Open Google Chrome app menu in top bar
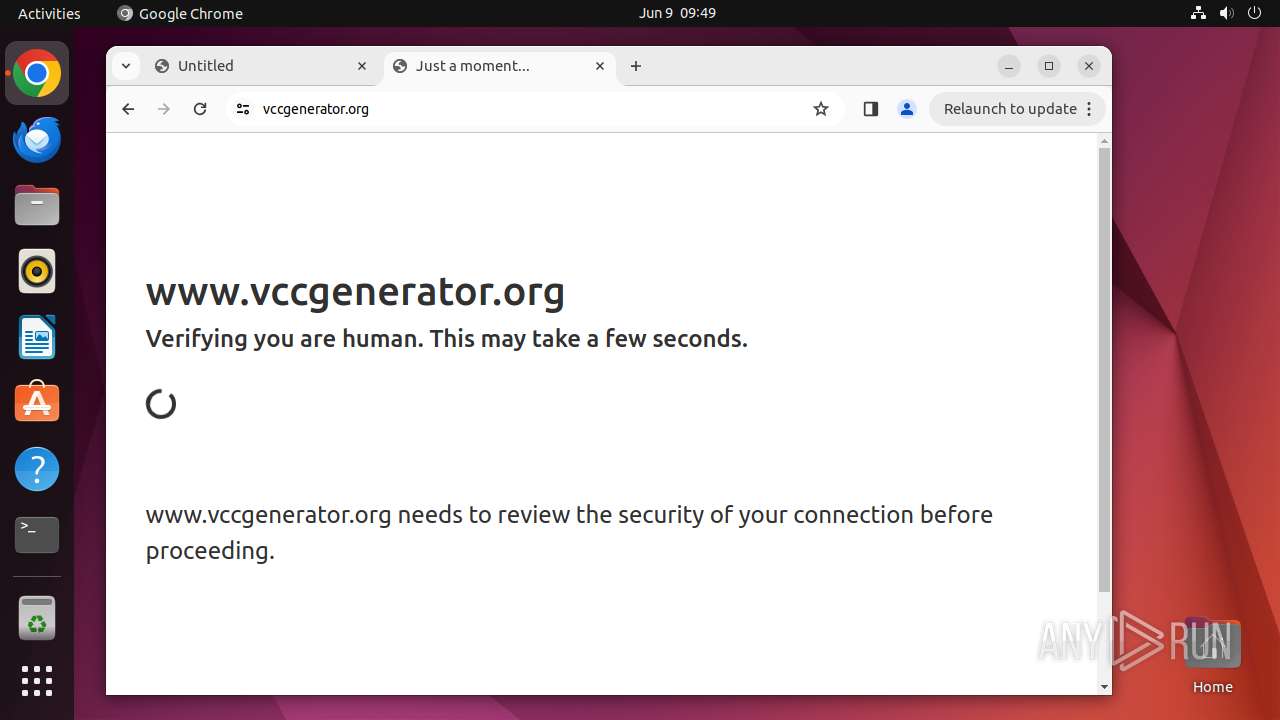The image size is (1280, 720). tap(180, 13)
